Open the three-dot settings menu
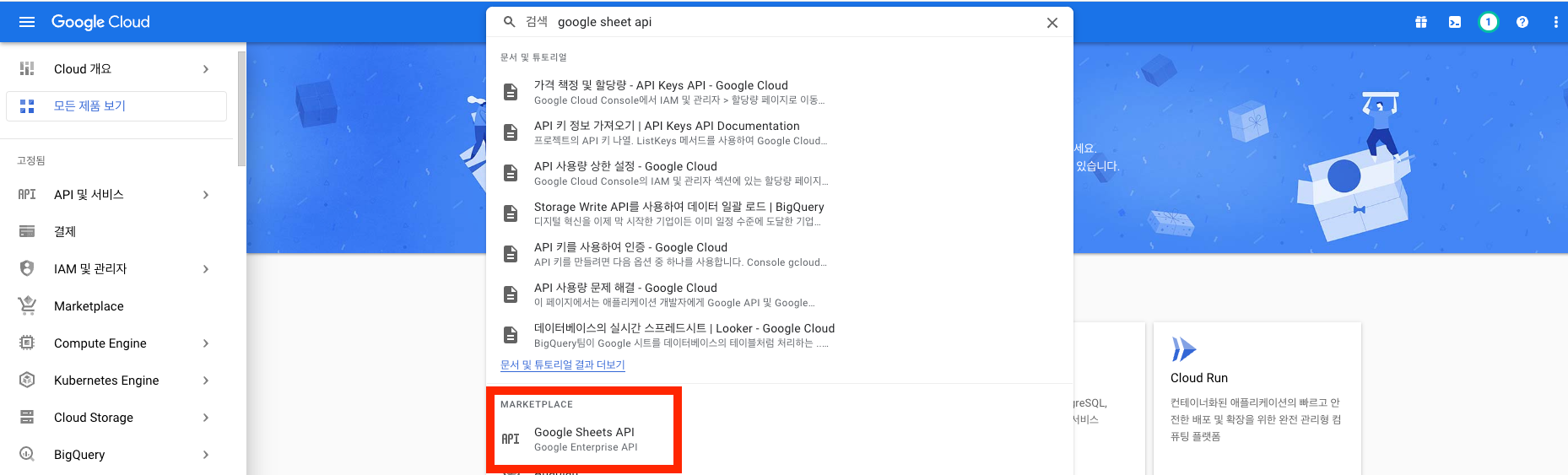 pyautogui.click(x=1555, y=22)
